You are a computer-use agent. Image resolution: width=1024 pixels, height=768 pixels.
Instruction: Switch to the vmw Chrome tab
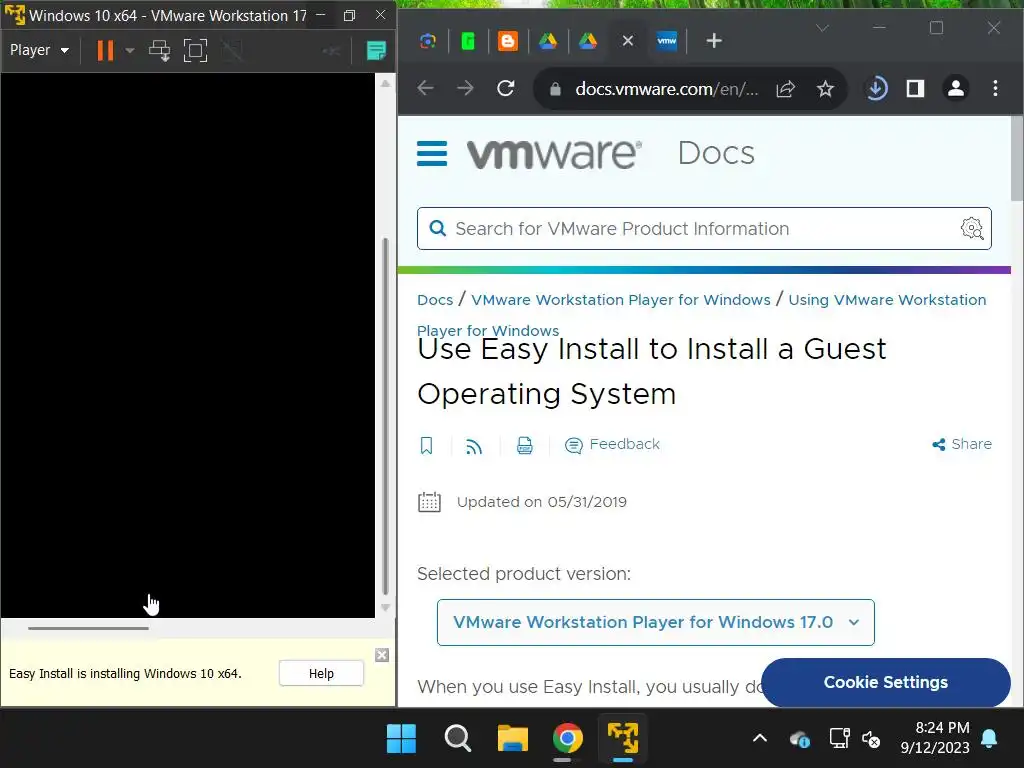click(x=667, y=41)
